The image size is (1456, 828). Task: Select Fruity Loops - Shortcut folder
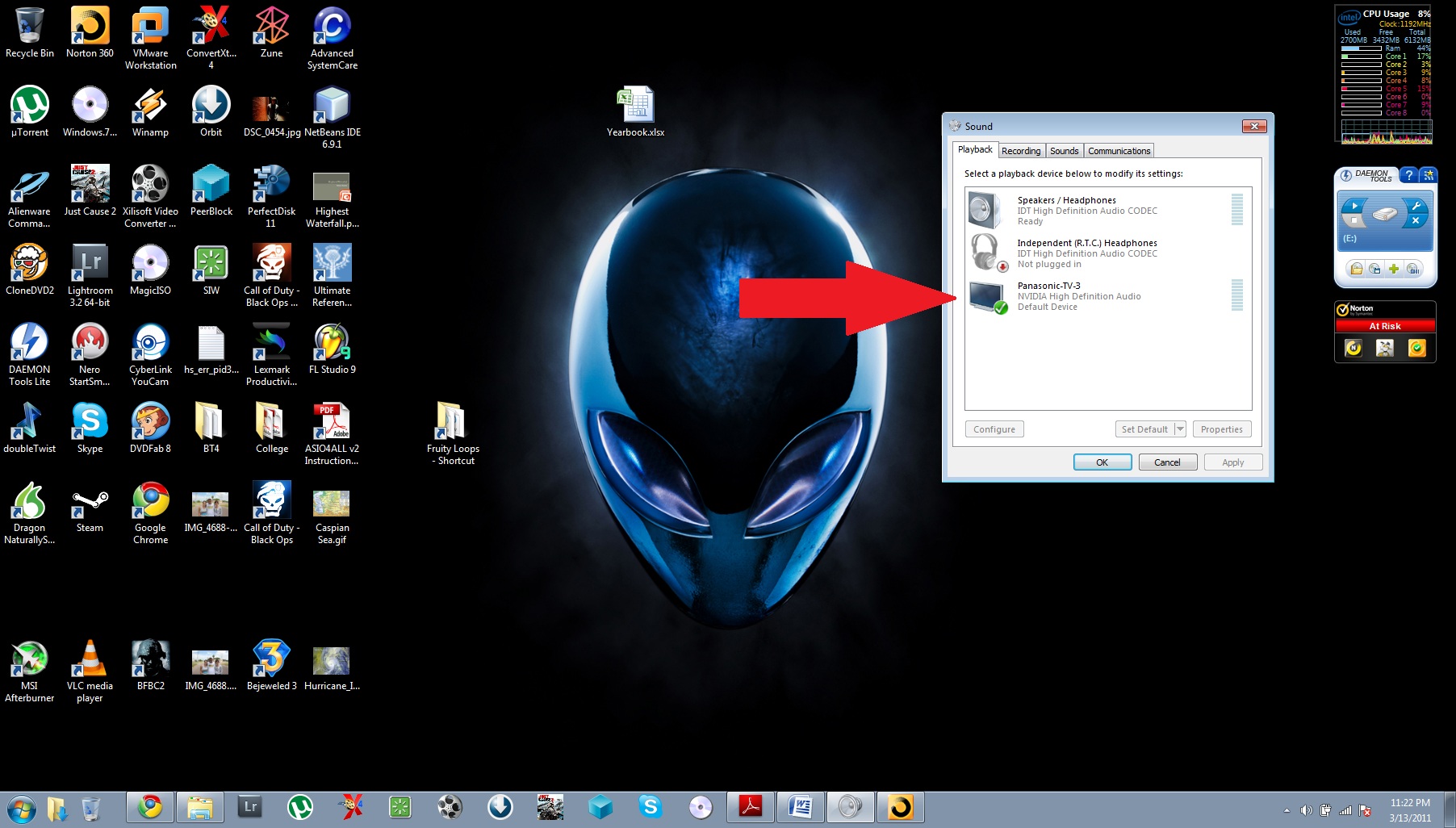[x=453, y=434]
